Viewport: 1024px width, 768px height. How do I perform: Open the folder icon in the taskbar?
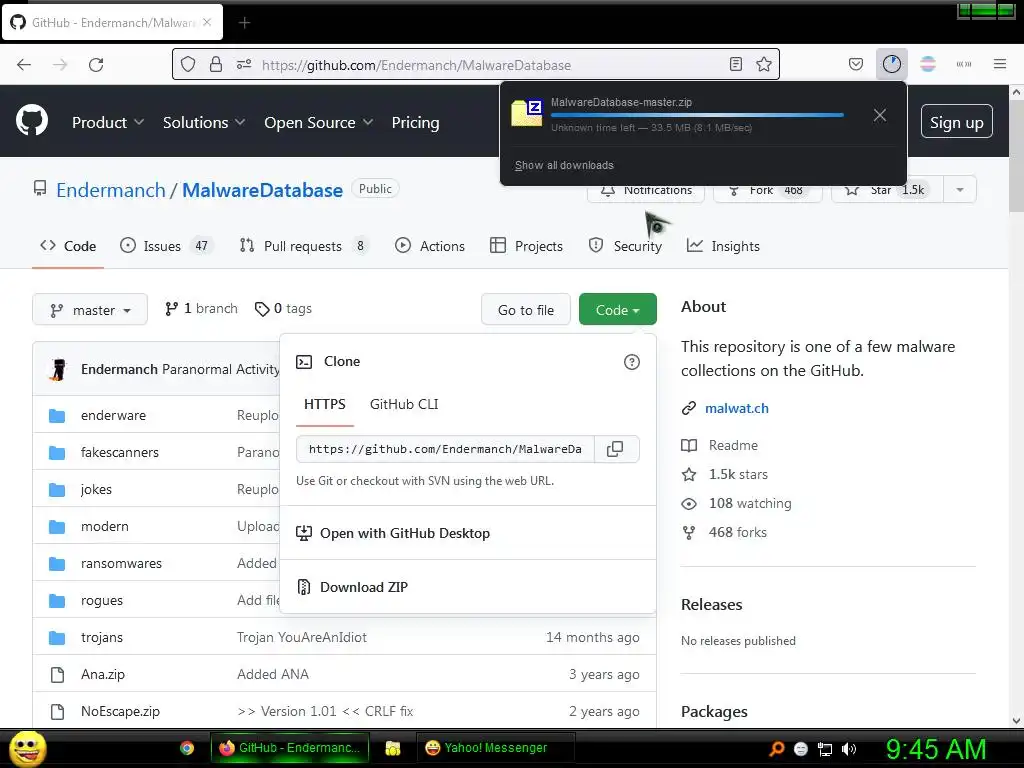click(392, 748)
